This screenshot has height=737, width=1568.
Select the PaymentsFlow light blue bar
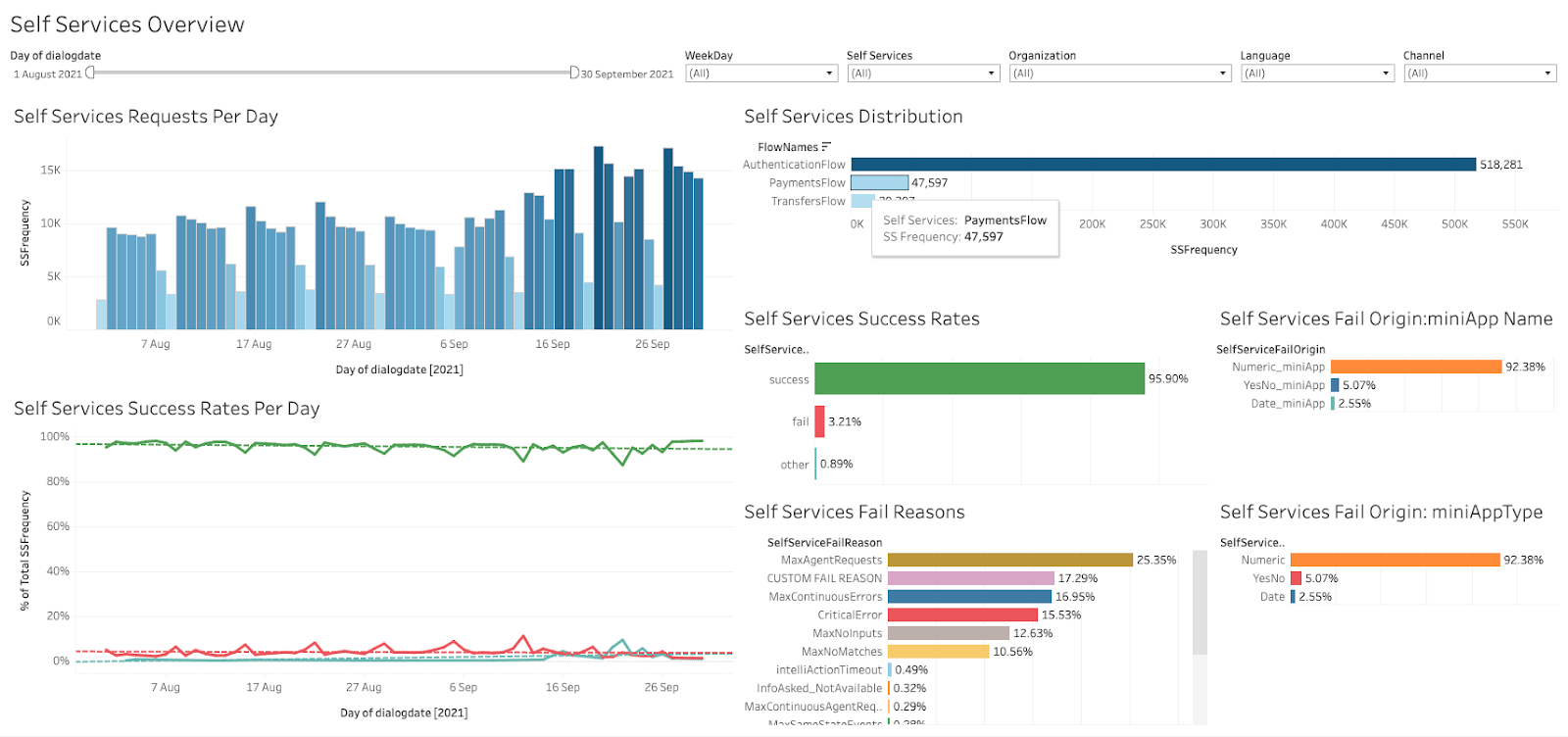coord(879,183)
